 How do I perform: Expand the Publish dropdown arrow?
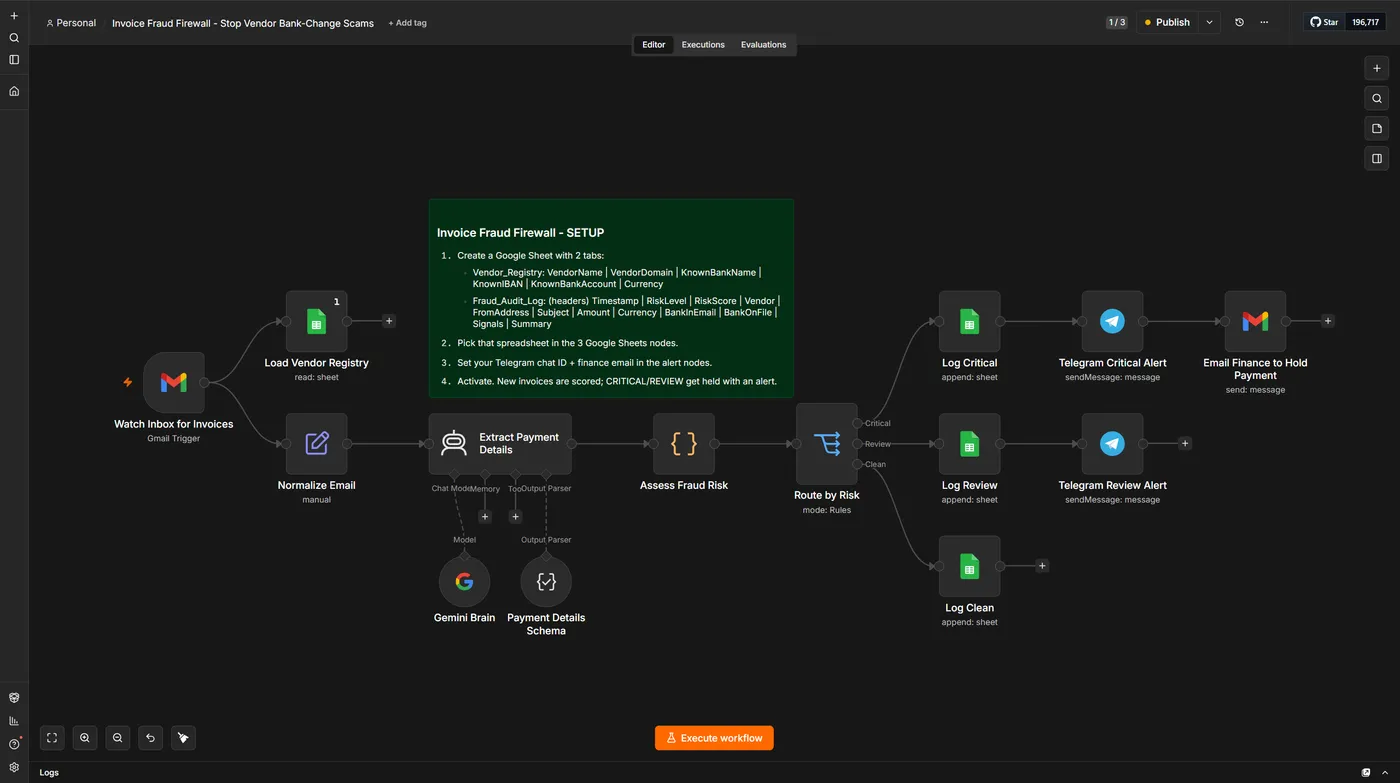[x=1209, y=22]
